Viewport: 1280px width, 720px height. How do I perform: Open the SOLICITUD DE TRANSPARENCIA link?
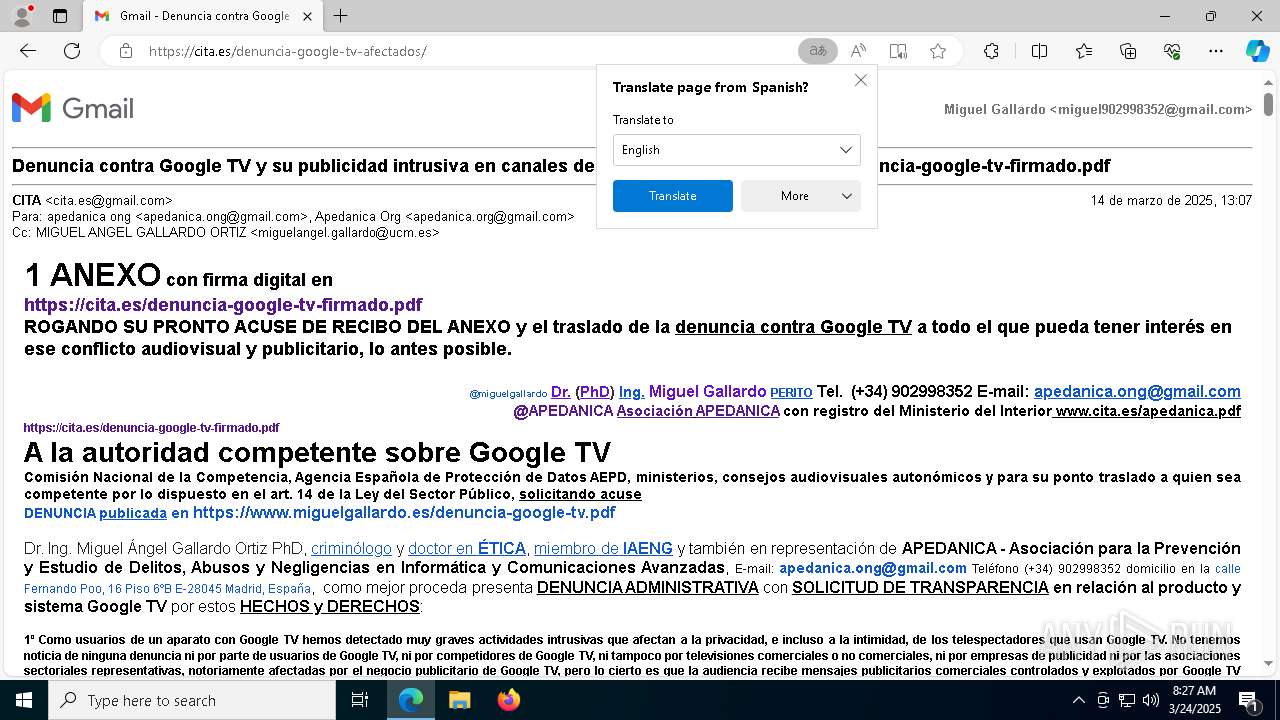click(920, 587)
